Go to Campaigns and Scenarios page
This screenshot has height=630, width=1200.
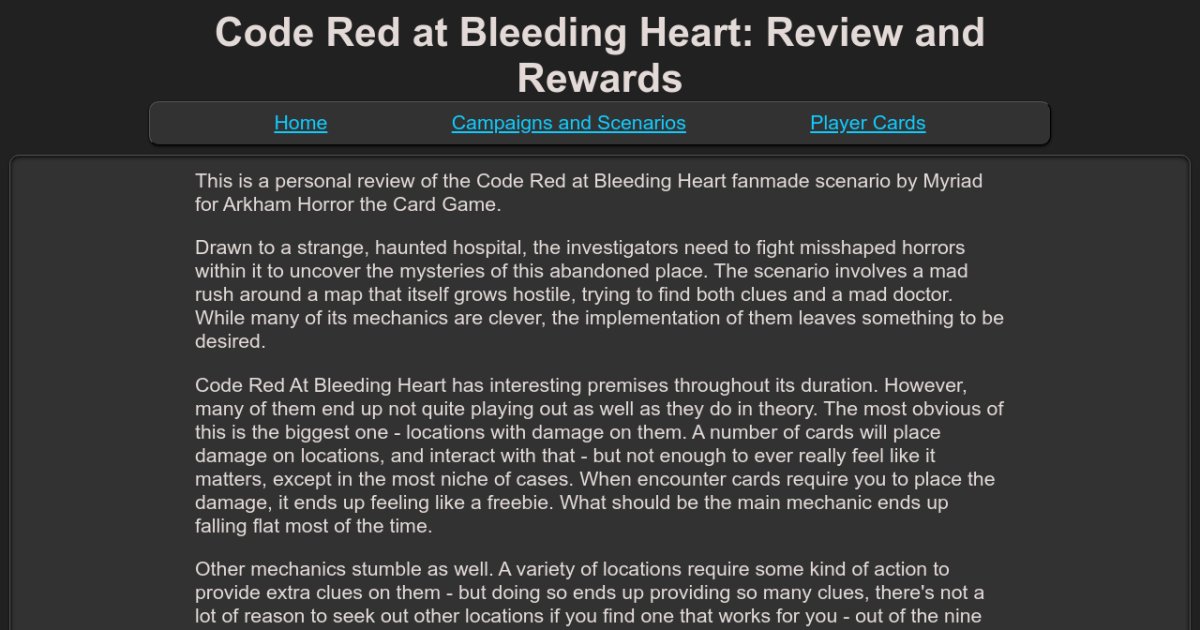568,123
